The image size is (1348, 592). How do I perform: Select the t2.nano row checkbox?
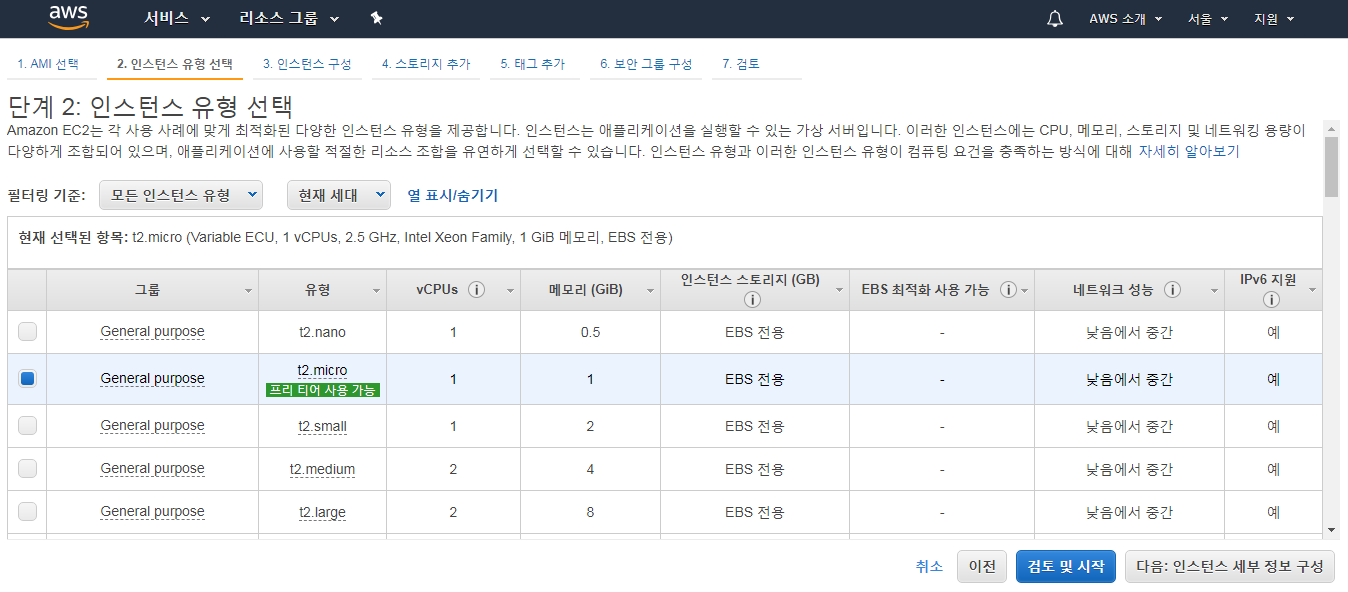point(27,331)
